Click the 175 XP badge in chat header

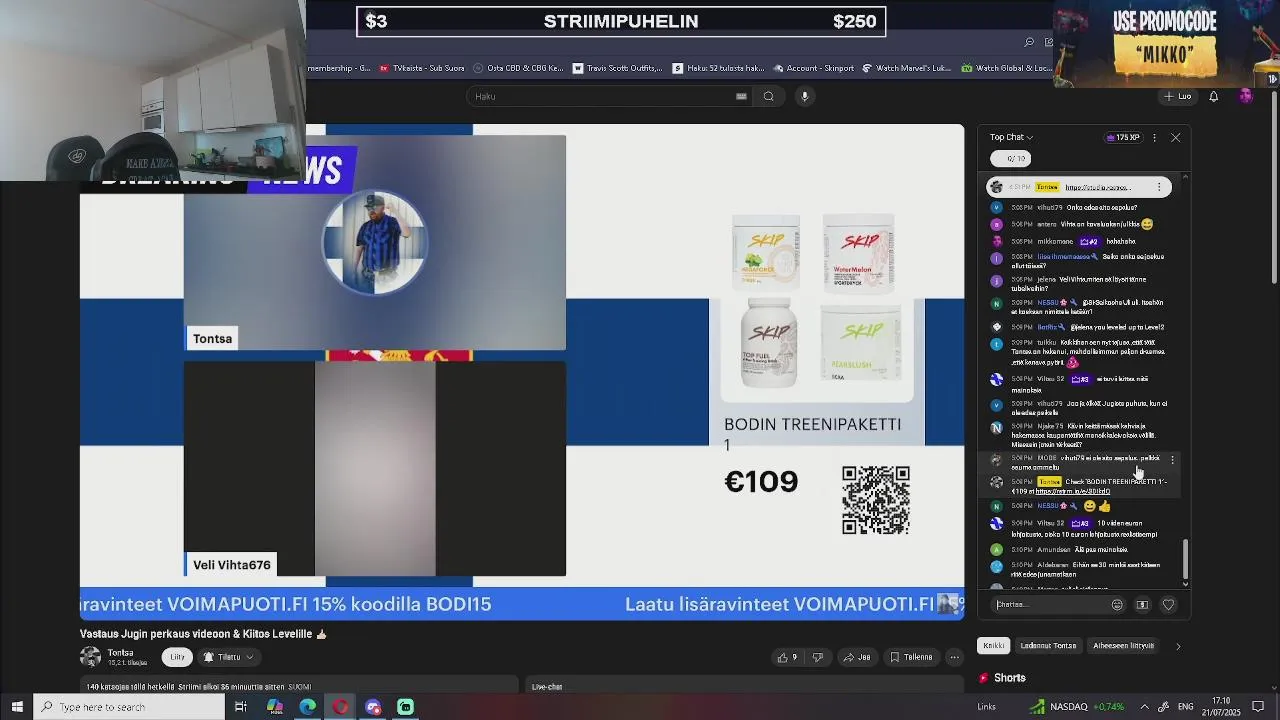(x=1122, y=138)
